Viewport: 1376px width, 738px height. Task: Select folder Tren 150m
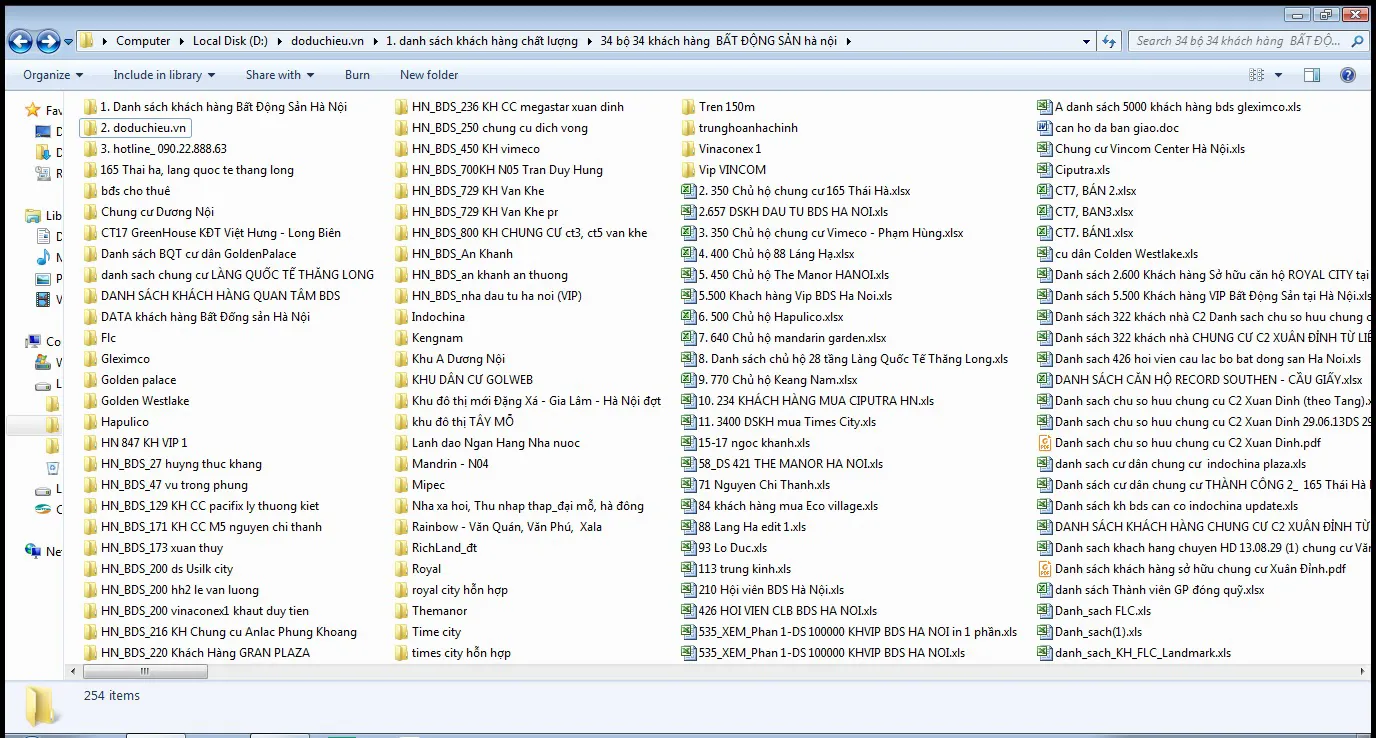(718, 107)
